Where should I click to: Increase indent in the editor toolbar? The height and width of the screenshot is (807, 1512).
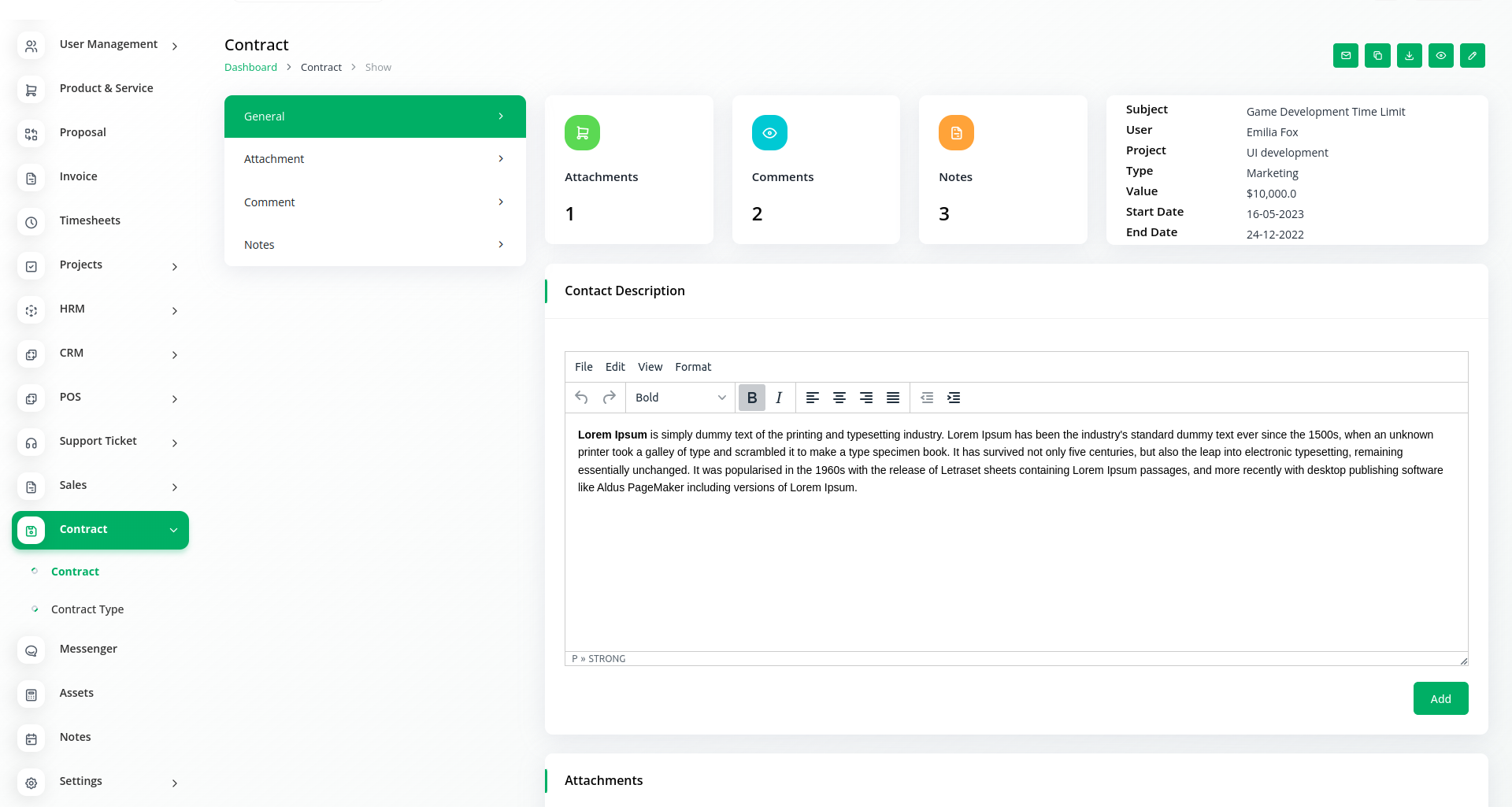click(x=954, y=398)
